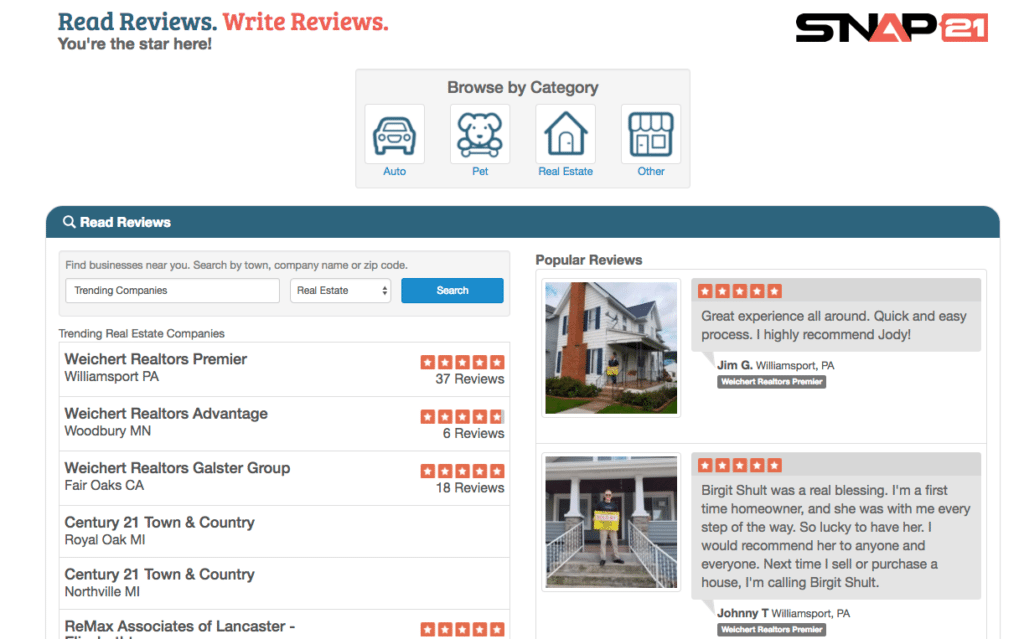Open Weichert Realtors Premier company listing
The width and height of the screenshot is (1024, 639).
click(155, 359)
